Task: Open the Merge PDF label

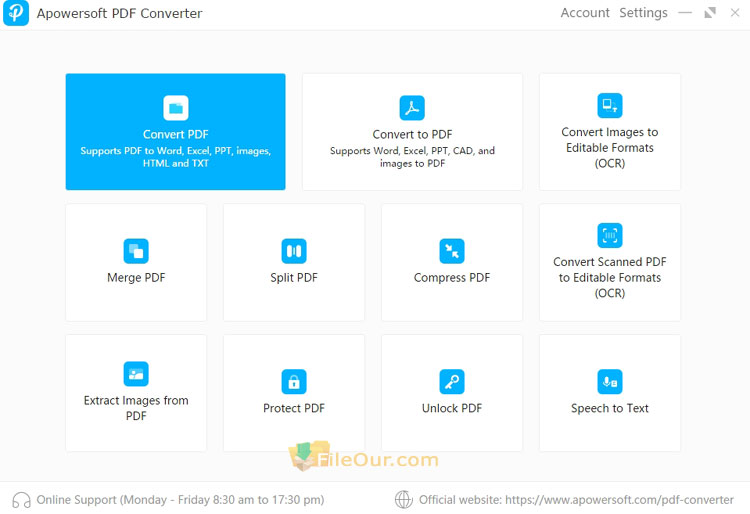Action: pos(136,278)
